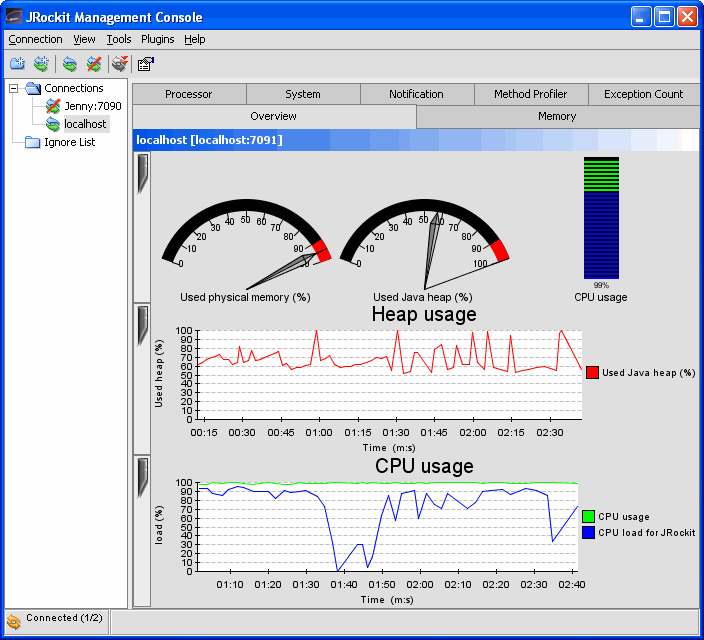Click the 'load (%)' axis label

coord(159,525)
